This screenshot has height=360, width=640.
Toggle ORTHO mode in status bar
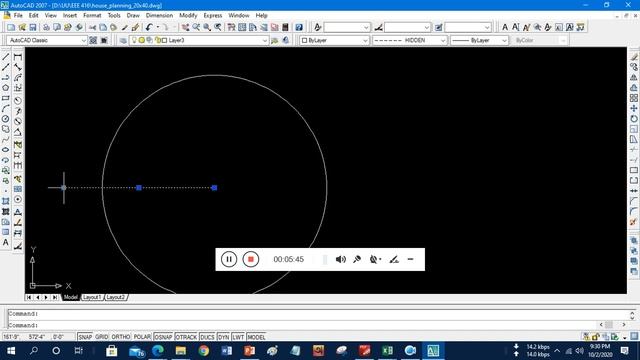[x=121, y=337]
